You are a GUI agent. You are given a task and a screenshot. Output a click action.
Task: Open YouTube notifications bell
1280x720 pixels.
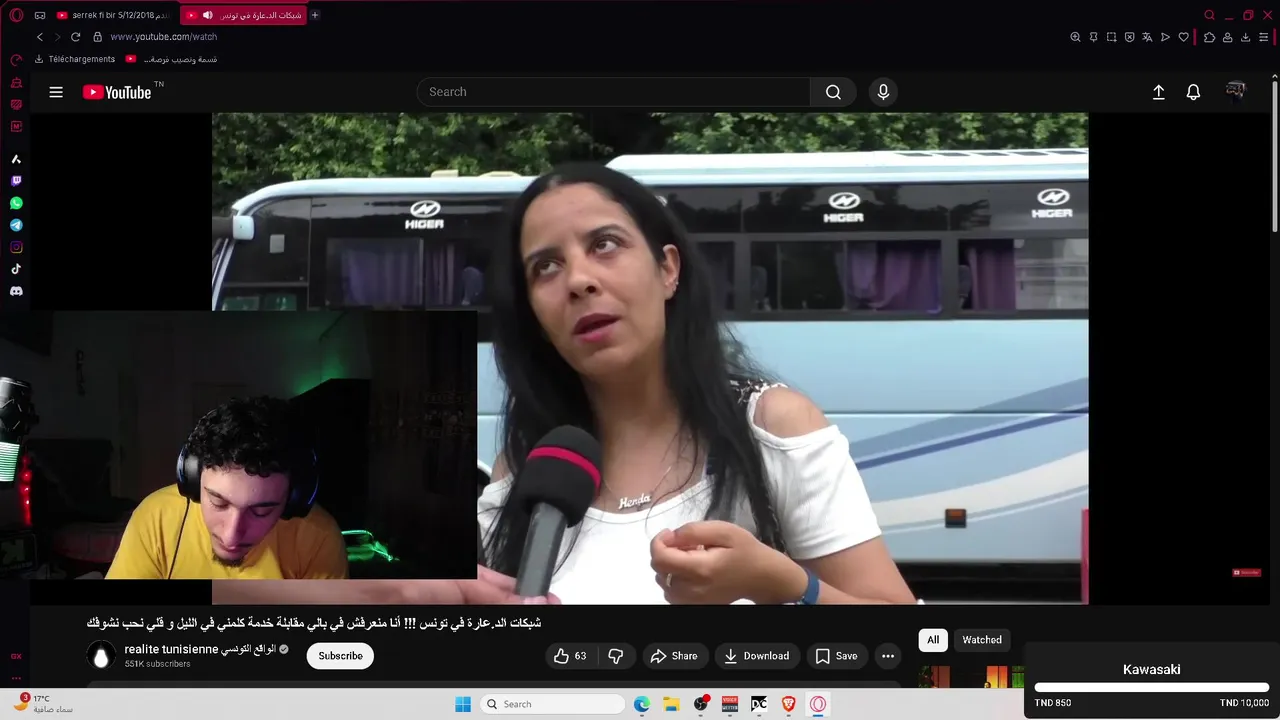1193,92
